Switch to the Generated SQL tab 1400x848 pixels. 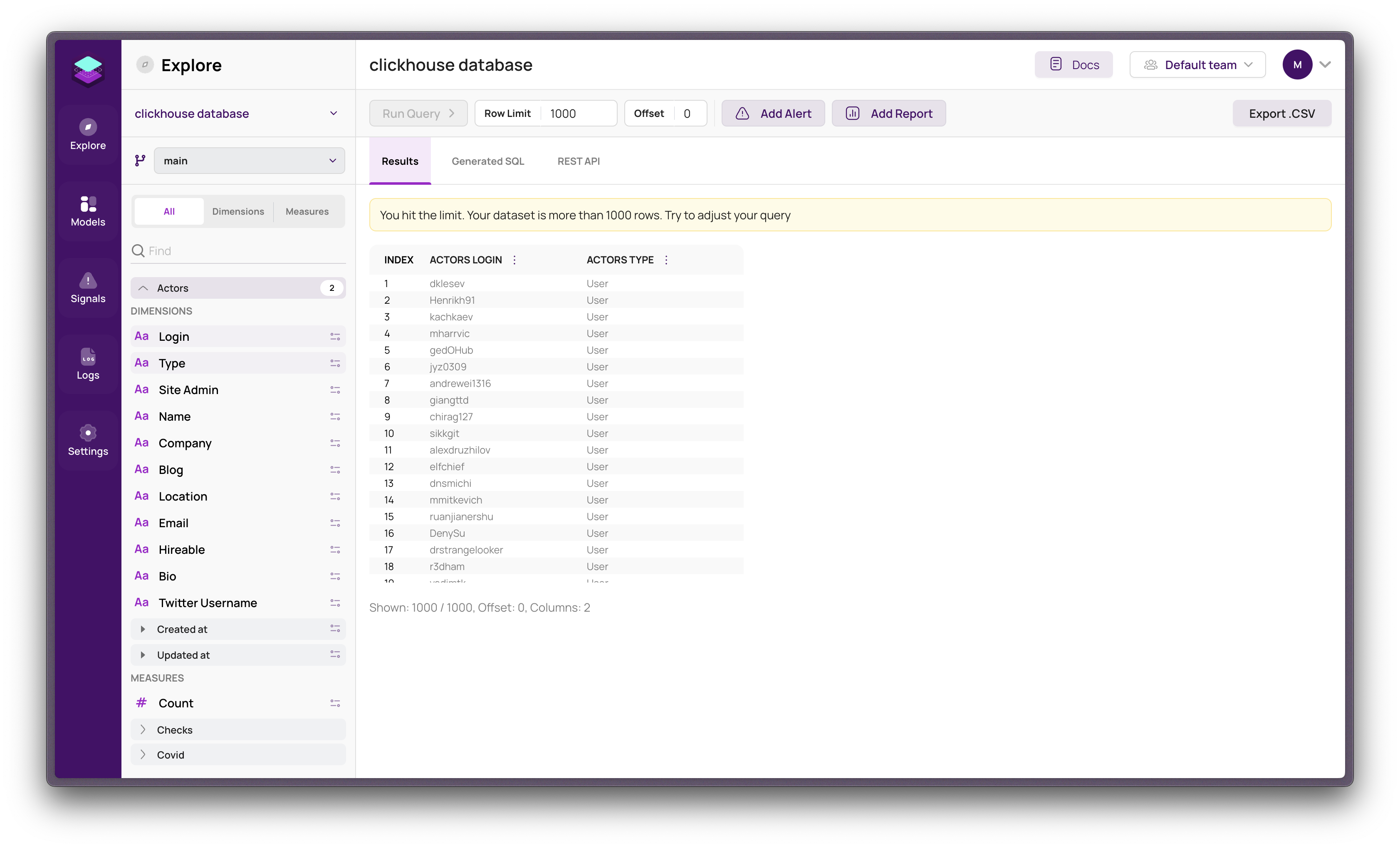(x=487, y=161)
